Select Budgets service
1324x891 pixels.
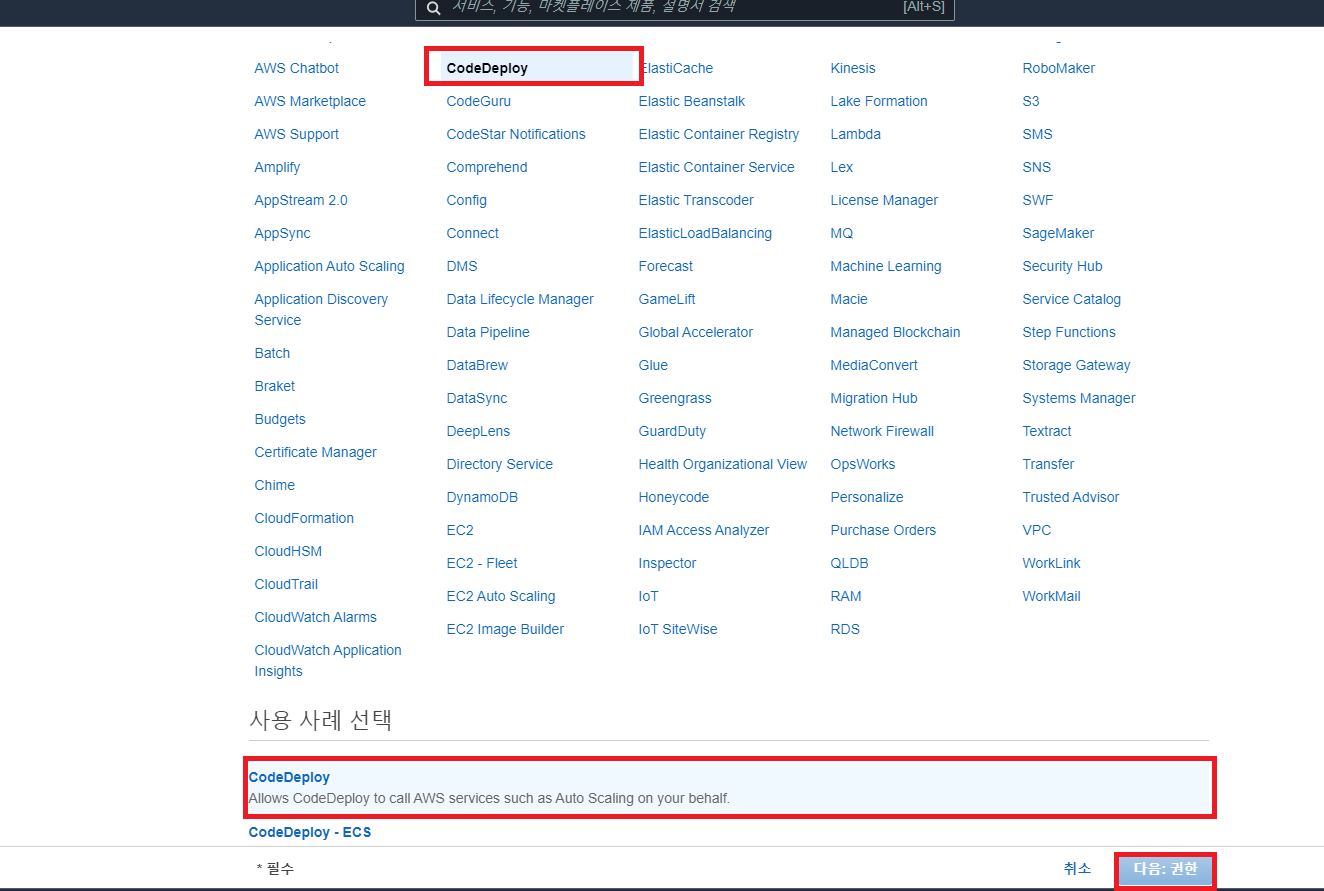(x=280, y=419)
